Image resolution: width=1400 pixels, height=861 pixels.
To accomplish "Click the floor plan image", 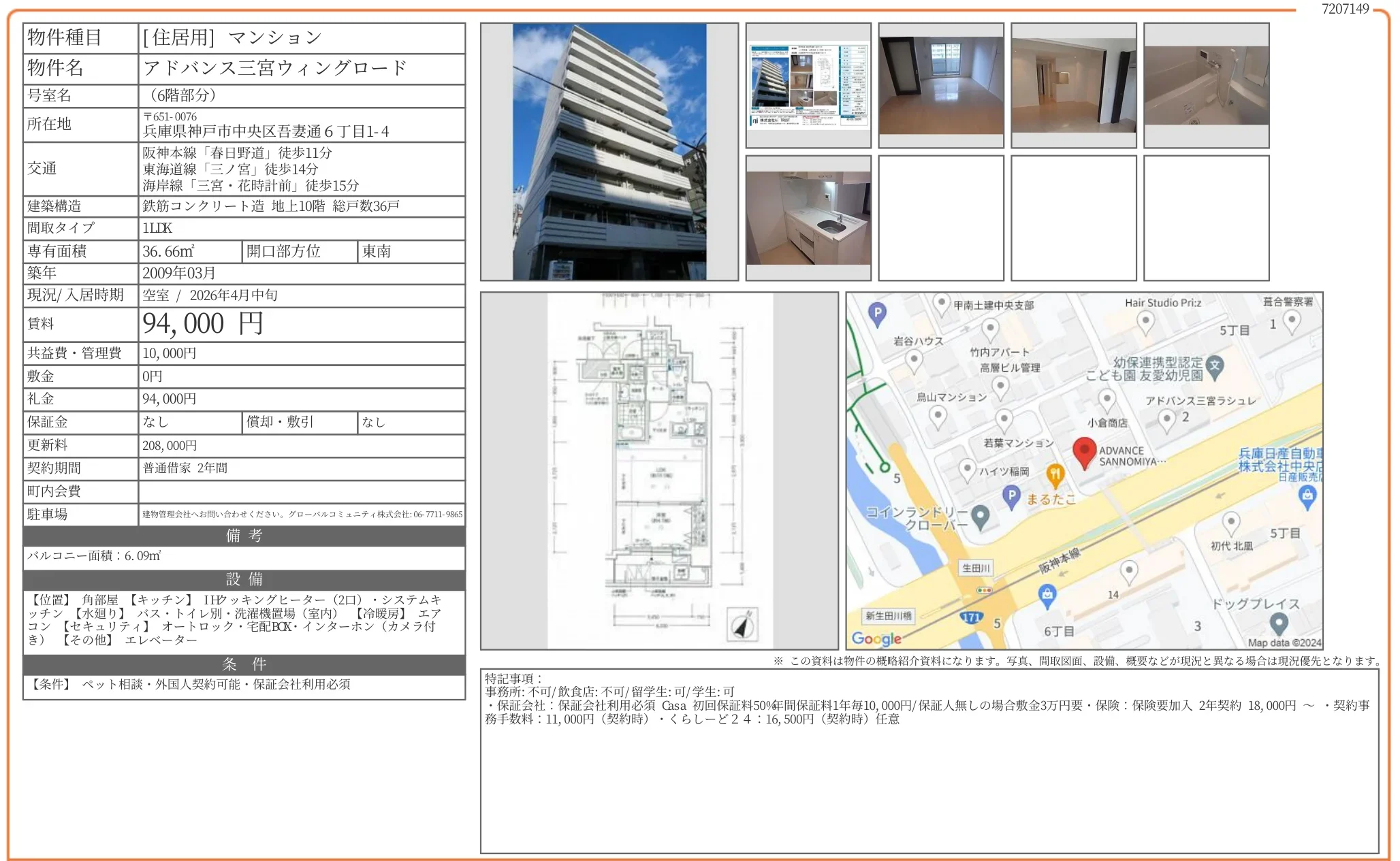I will point(659,470).
